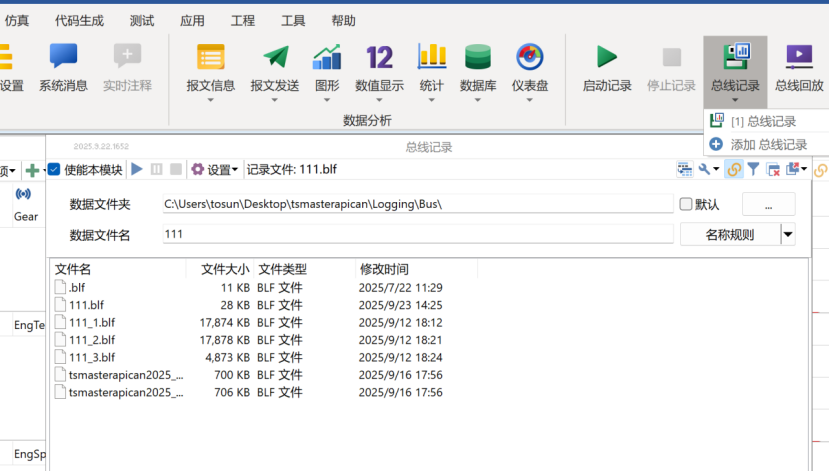The height and width of the screenshot is (471, 829).
Task: Open the 数值显示 numeric display tool
Action: [379, 68]
